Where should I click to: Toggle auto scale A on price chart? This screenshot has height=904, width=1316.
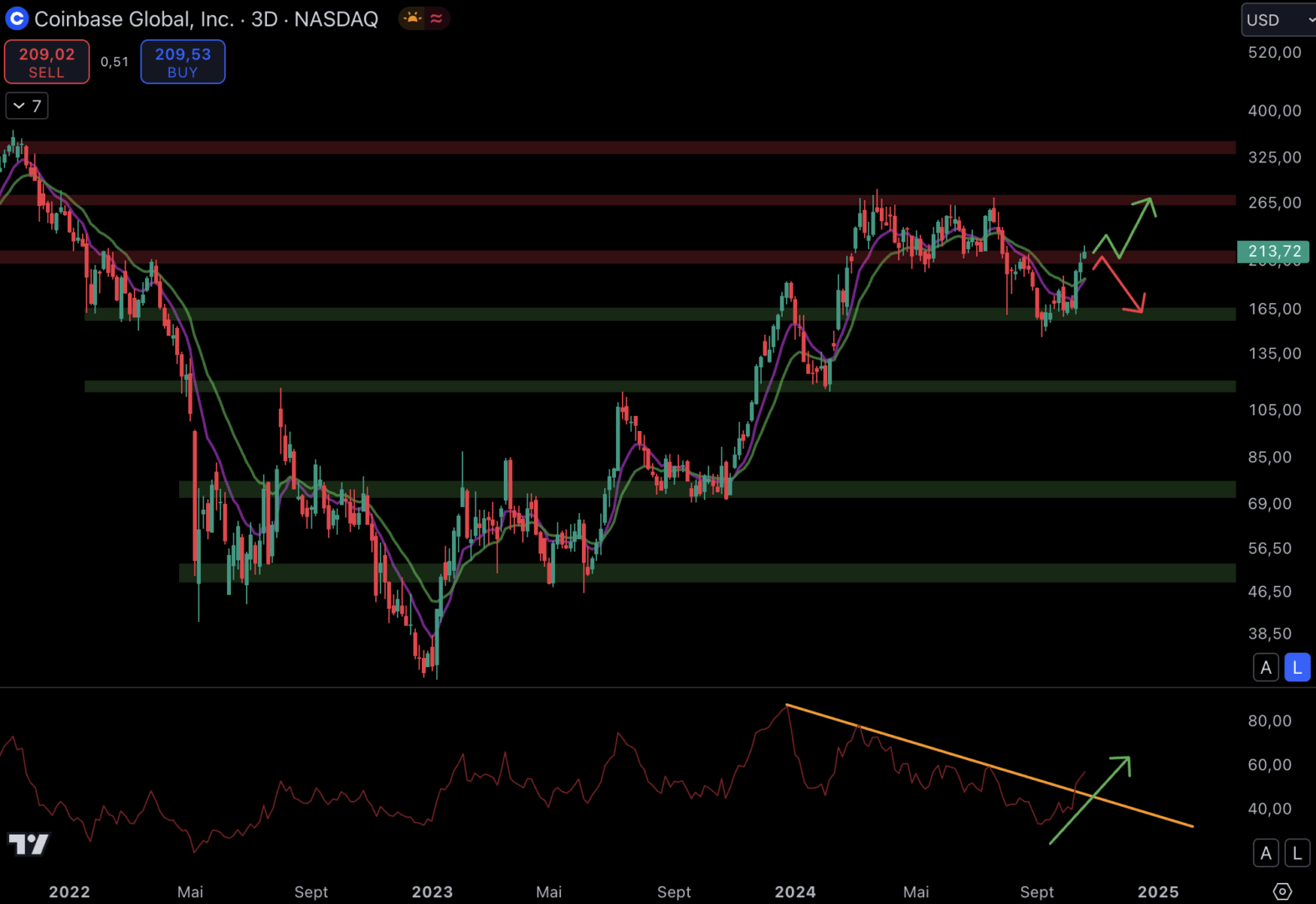click(1266, 668)
